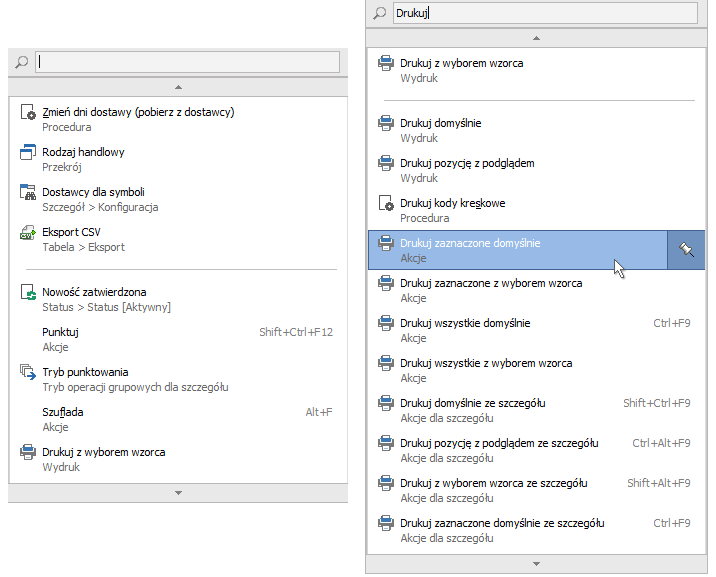
Task: Click the empty search field on the left
Action: (188, 62)
